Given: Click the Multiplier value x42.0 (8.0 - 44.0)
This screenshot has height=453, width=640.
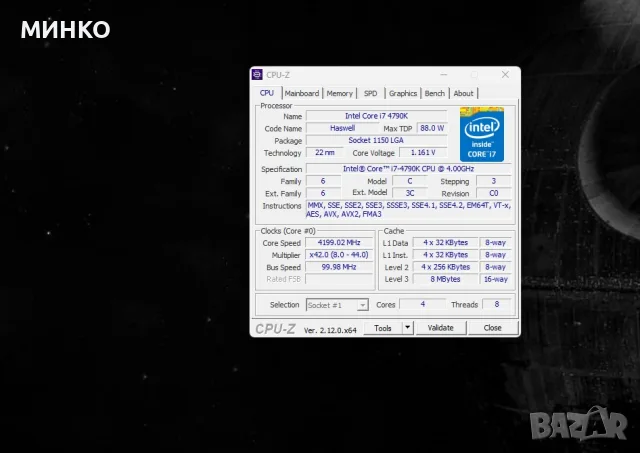Looking at the screenshot, I should click(339, 255).
